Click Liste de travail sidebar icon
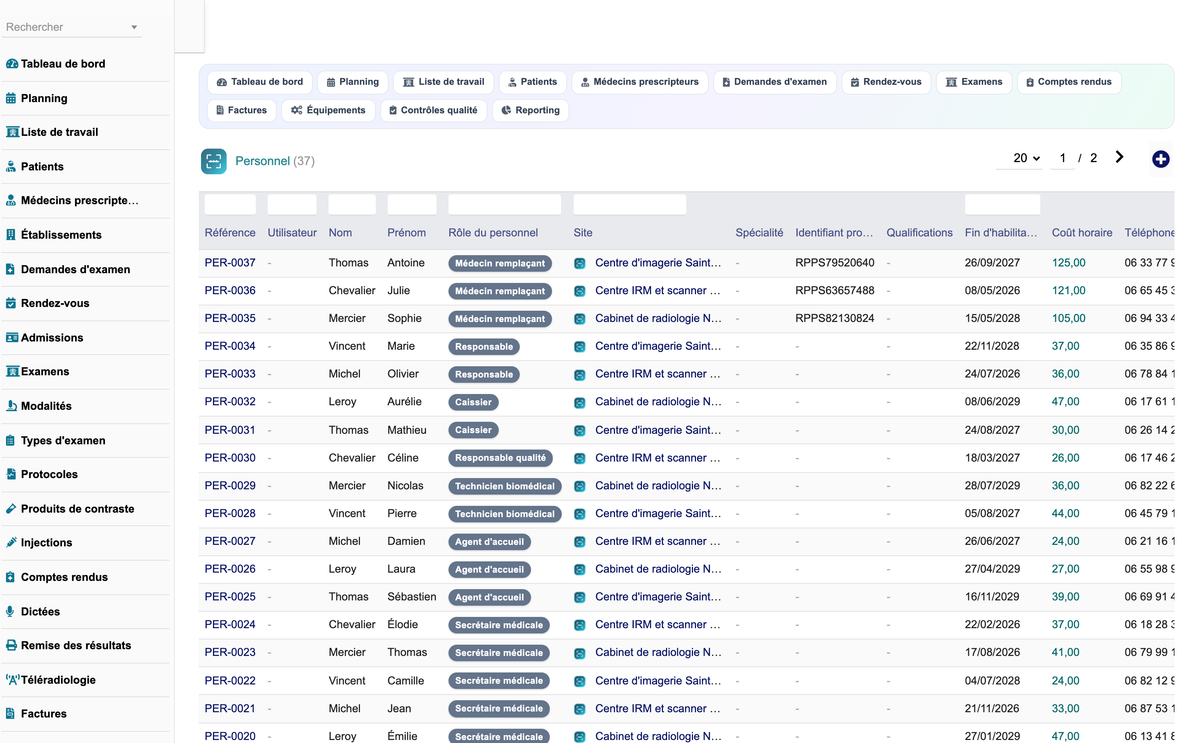 point(12,132)
